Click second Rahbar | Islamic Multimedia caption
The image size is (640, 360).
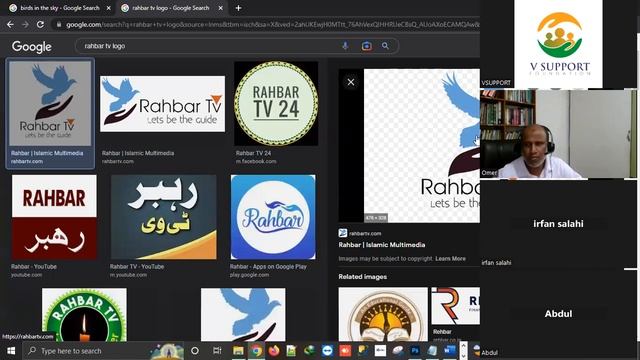pos(138,153)
